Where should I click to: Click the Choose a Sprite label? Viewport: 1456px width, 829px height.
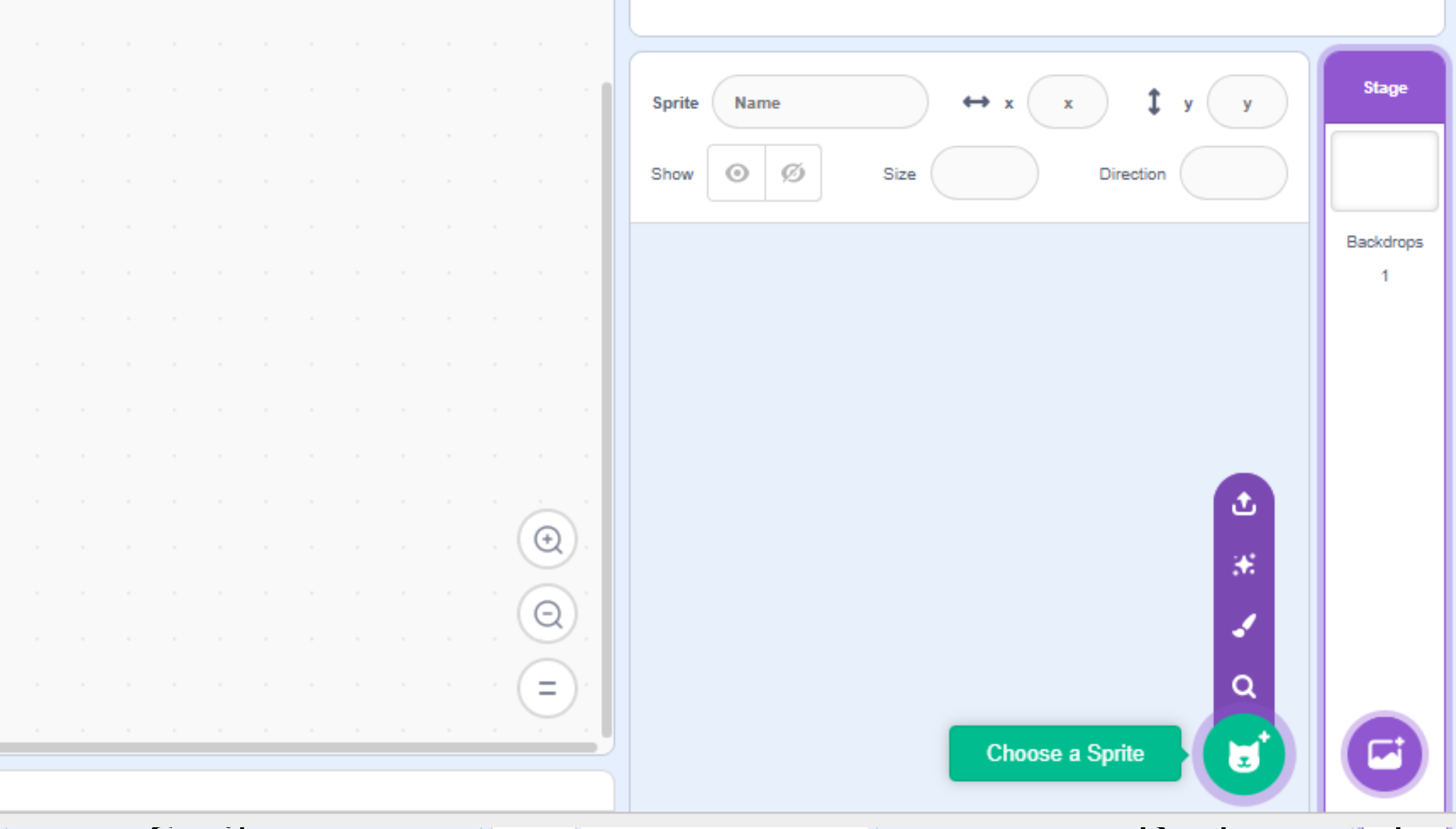click(x=1064, y=753)
